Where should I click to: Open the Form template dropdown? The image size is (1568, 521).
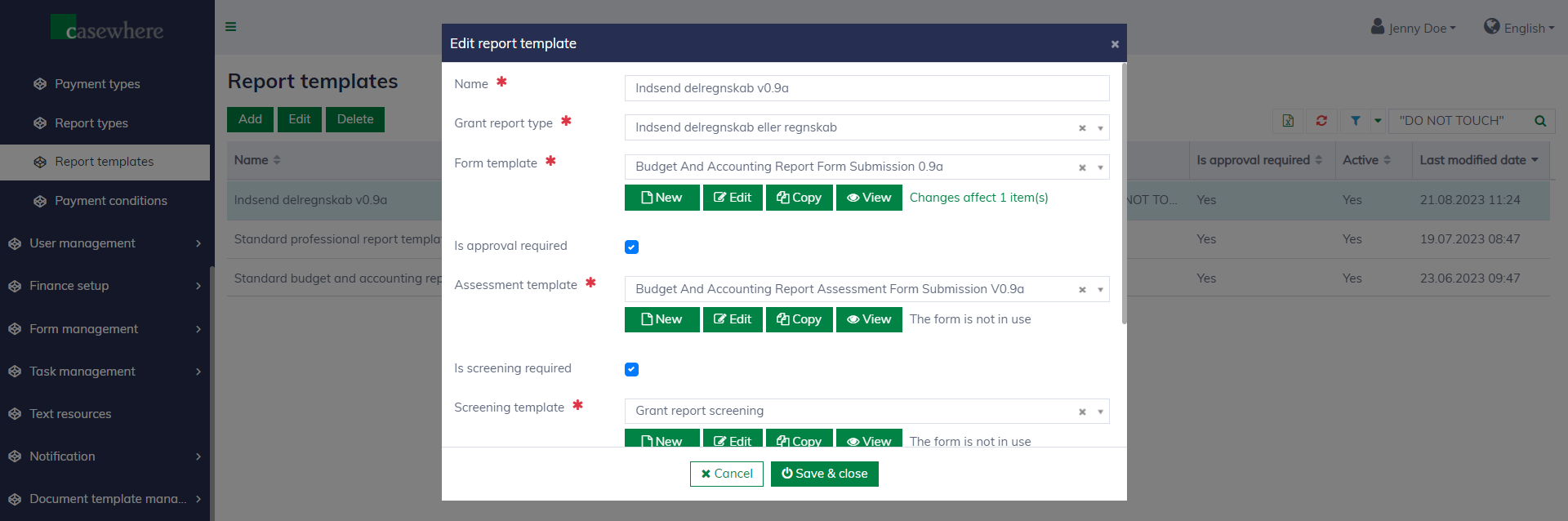tap(1100, 167)
